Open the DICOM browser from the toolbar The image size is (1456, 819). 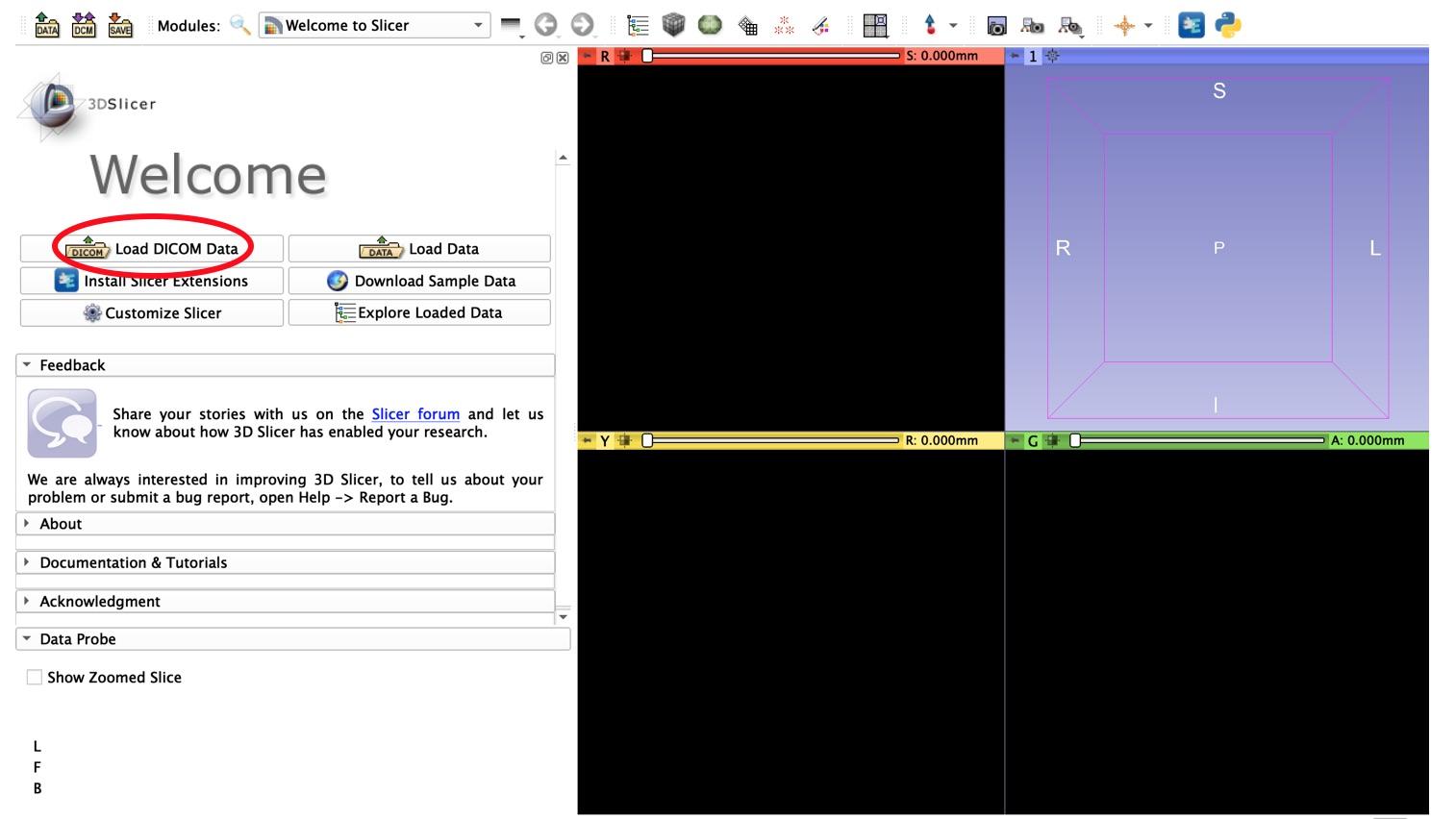(x=83, y=25)
